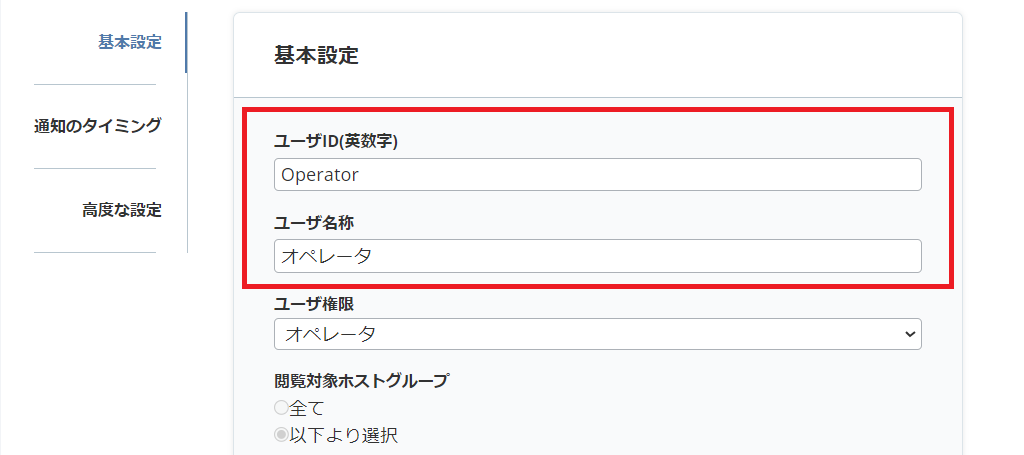Screen dimensions: 1024x455
Task: Click the chevron arrow of ユーザ権限 select
Action: 909,334
